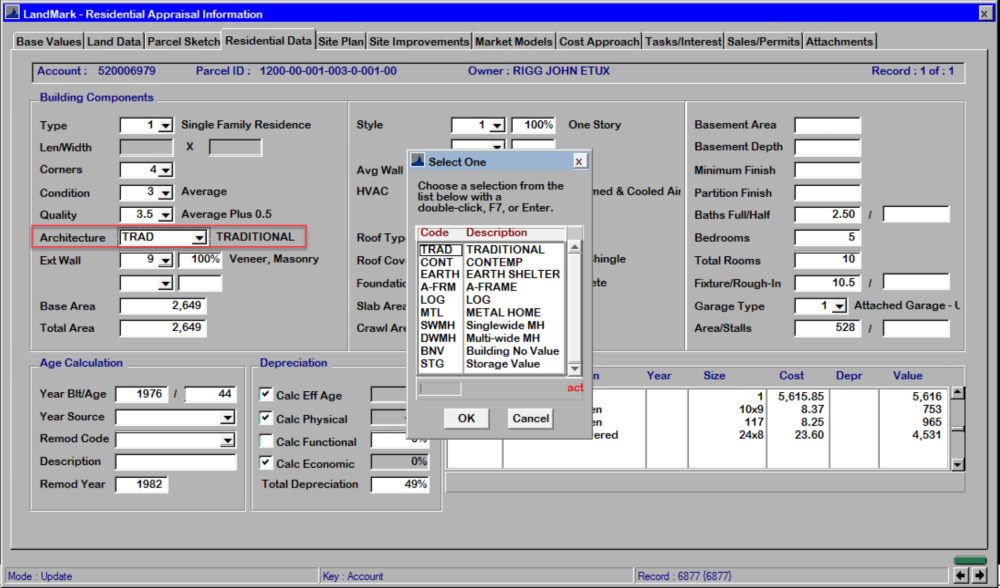
Task: Switch to the Land Data tab
Action: (114, 41)
